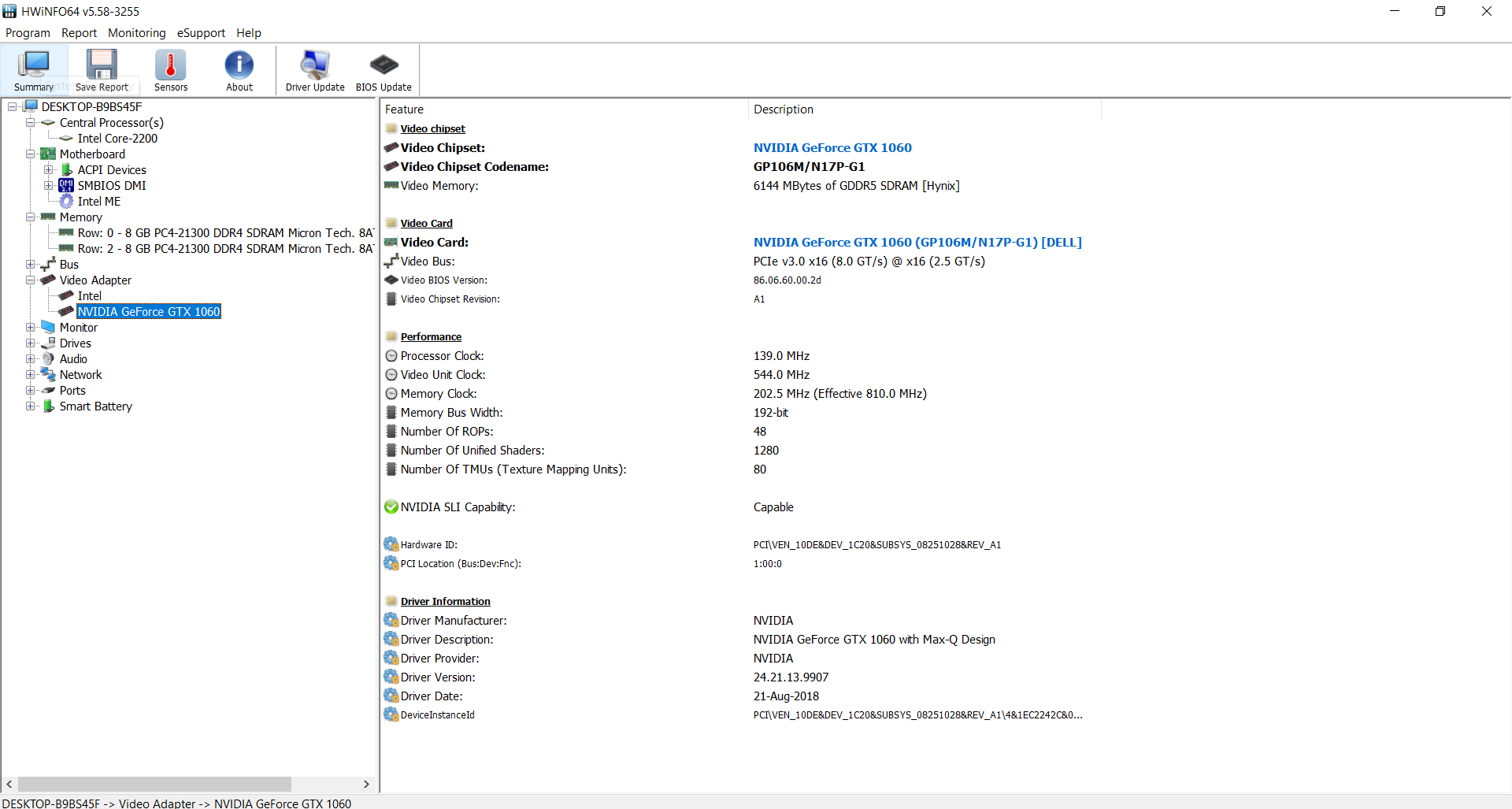
Task: Click the SMBIOS DMI icon
Action: 66,185
